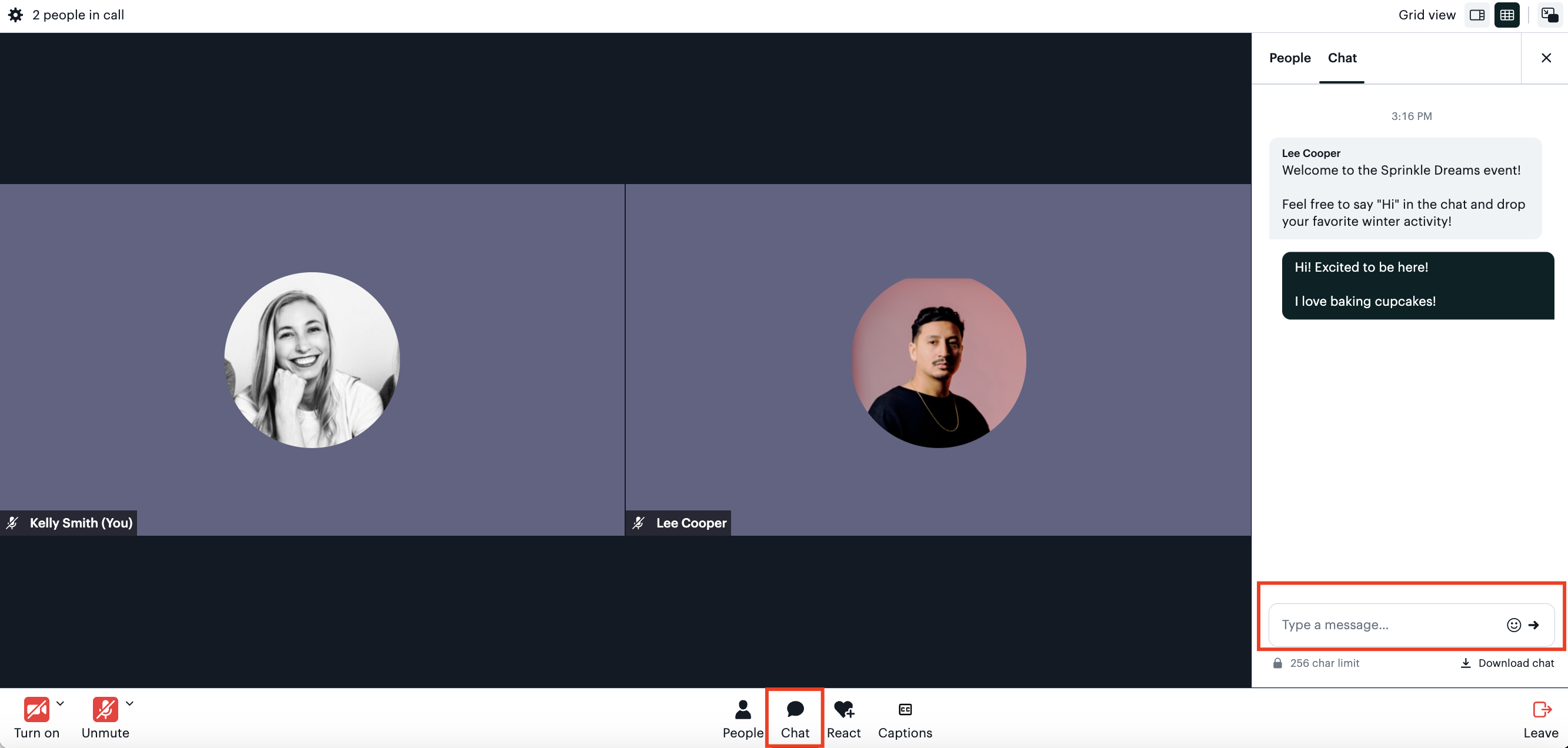Click the 3:16 PM timestamp
This screenshot has width=1568, height=748.
click(x=1412, y=116)
